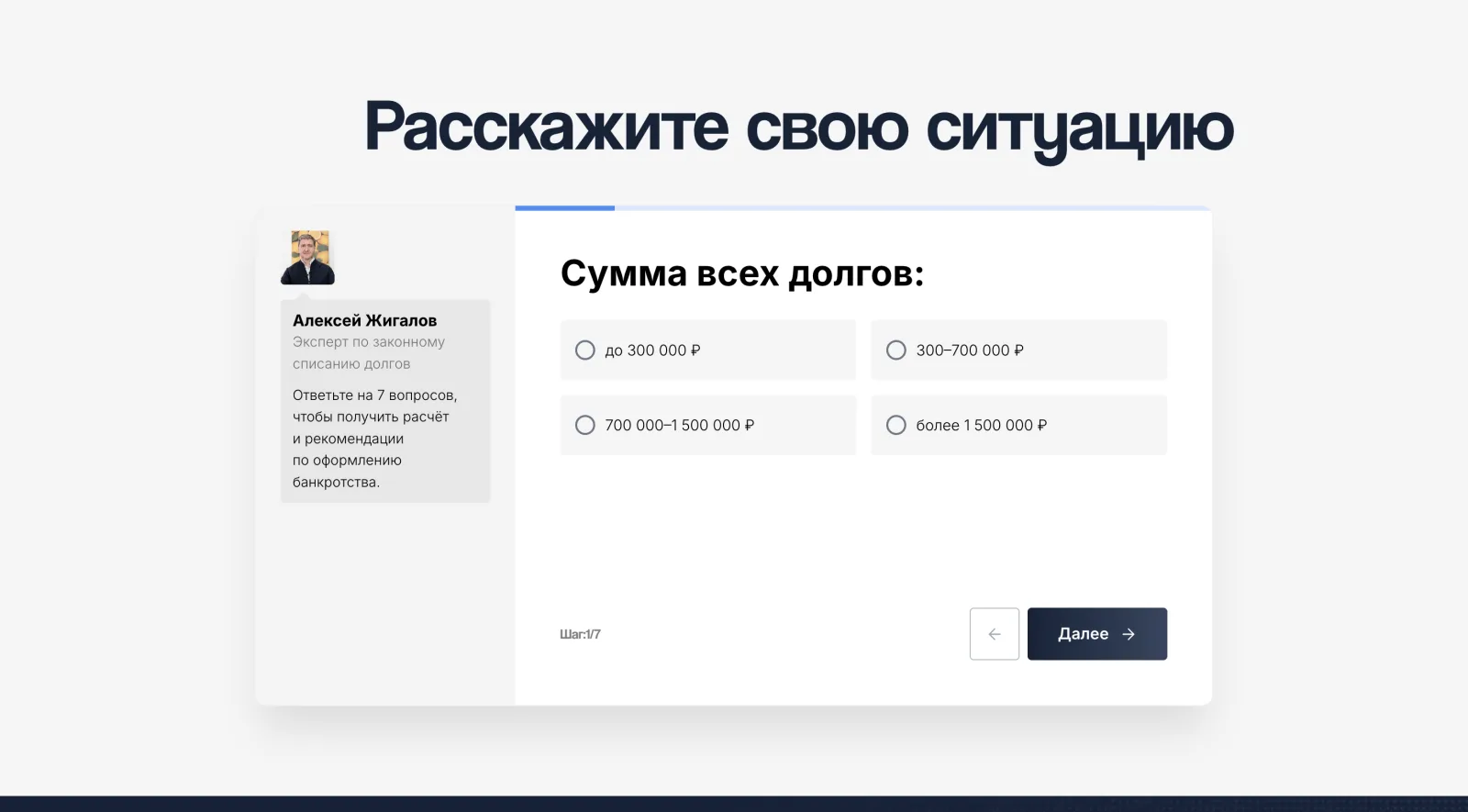Viewport: 1468px width, 812px height.
Task: Click the "Ответьте на 7 вопросов" description text
Action: [x=374, y=439]
